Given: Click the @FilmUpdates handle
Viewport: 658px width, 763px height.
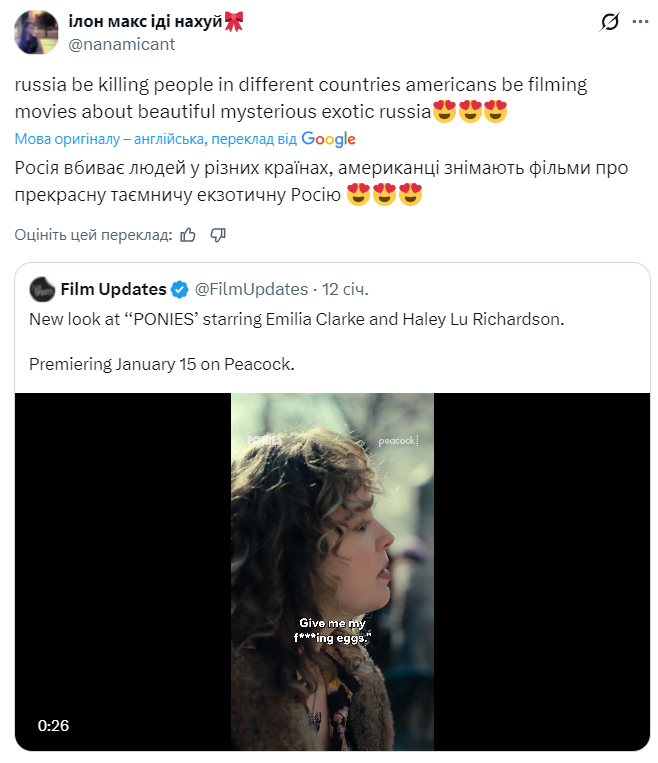Looking at the screenshot, I should click(x=250, y=289).
